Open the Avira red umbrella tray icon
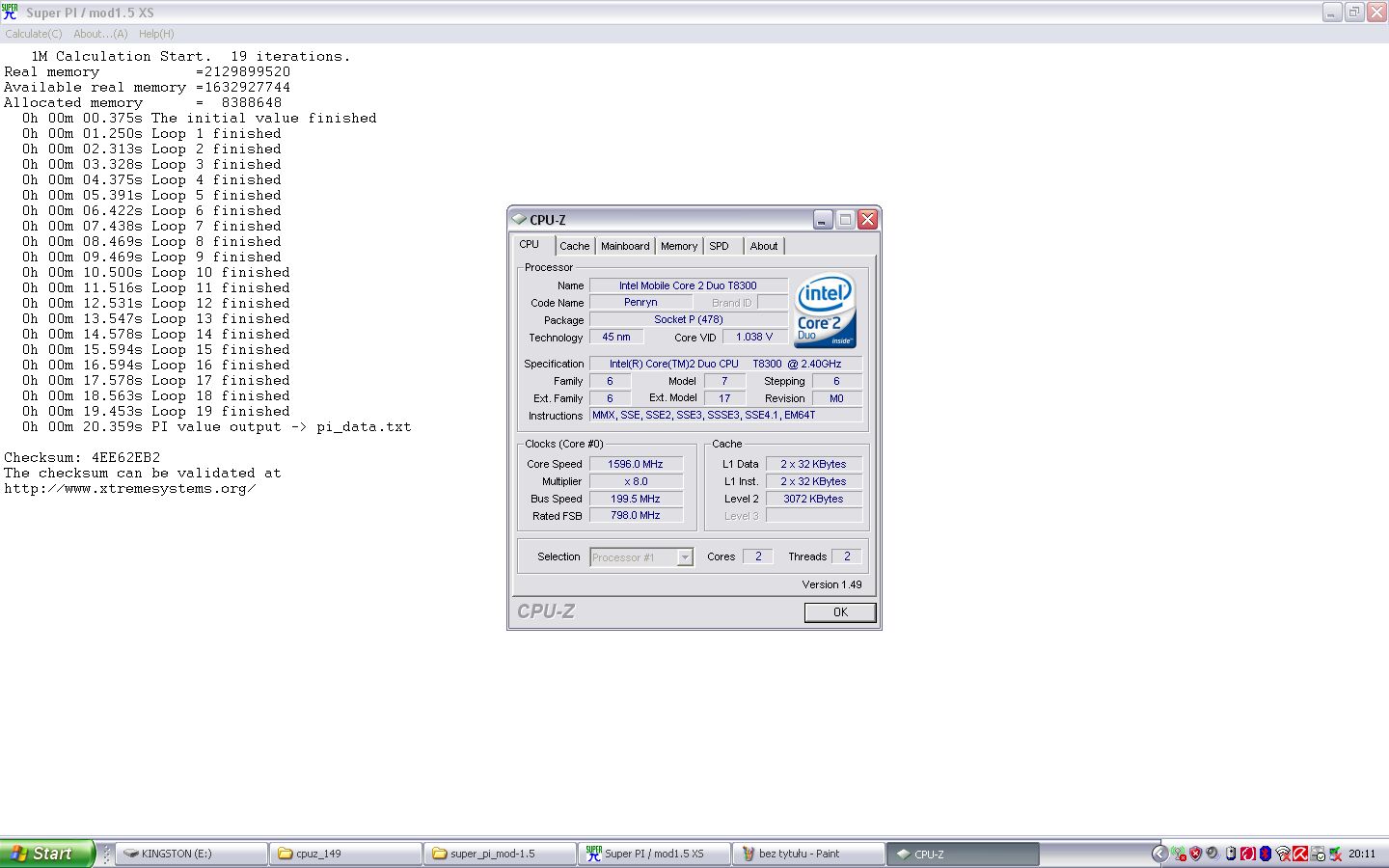Image resolution: width=1389 pixels, height=868 pixels. tap(1300, 854)
